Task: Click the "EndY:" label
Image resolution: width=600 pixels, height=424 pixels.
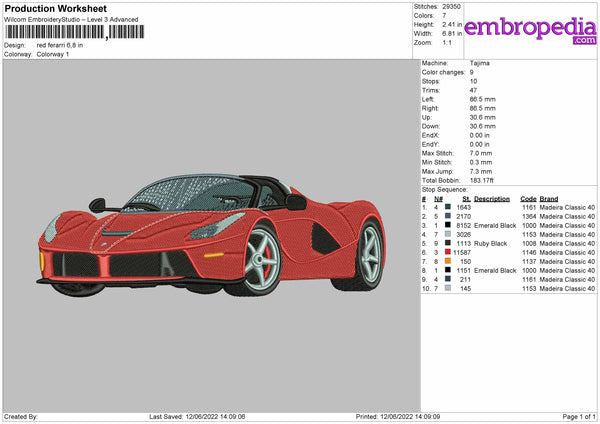Action: coord(430,144)
